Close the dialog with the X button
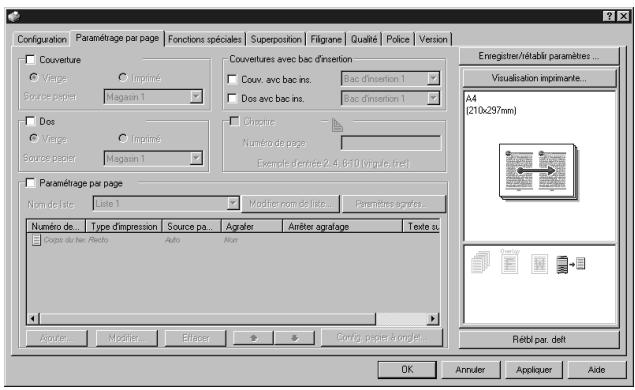Image resolution: width=635 pixels, height=390 pixels. tap(623, 16)
